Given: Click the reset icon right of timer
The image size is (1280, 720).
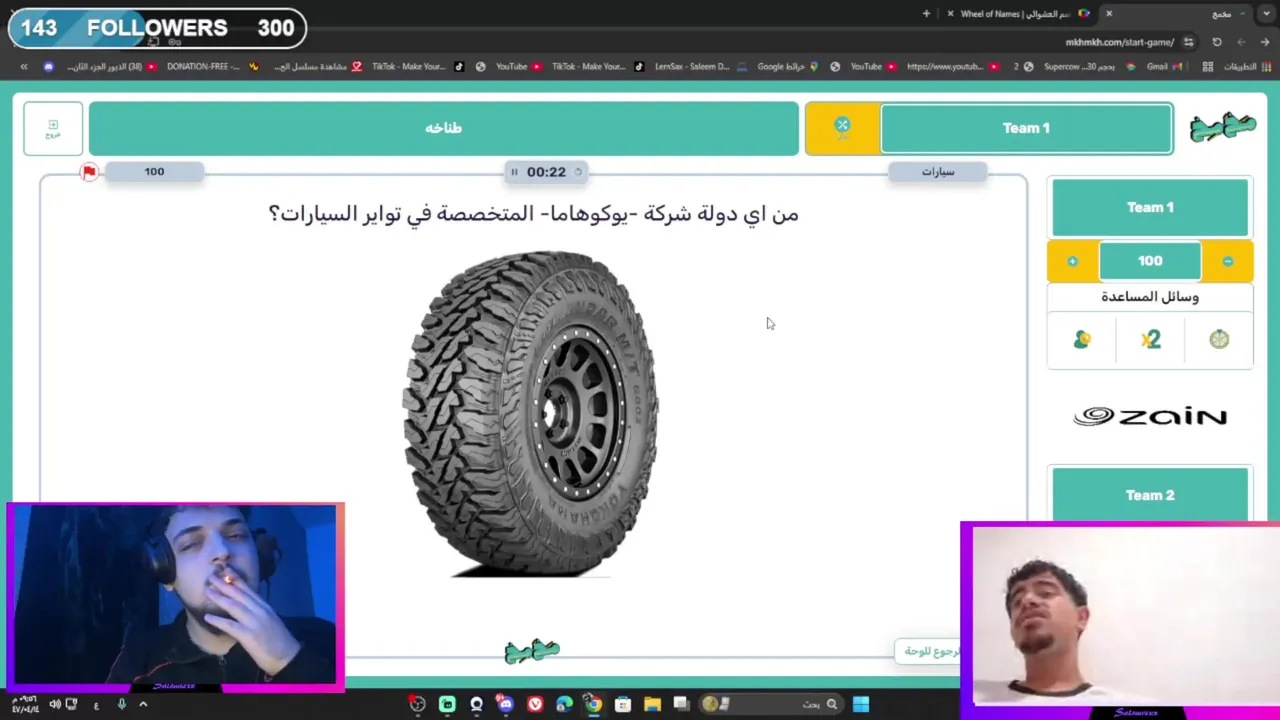Looking at the screenshot, I should [578, 172].
